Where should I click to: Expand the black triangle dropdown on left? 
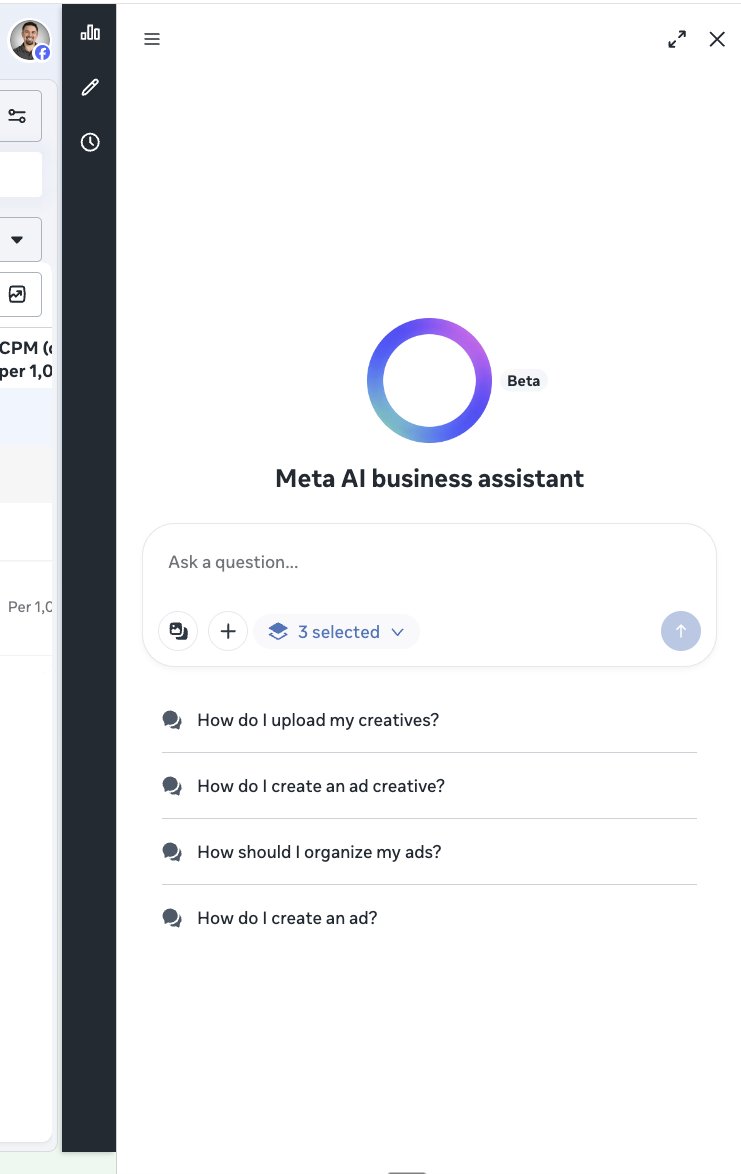17,240
